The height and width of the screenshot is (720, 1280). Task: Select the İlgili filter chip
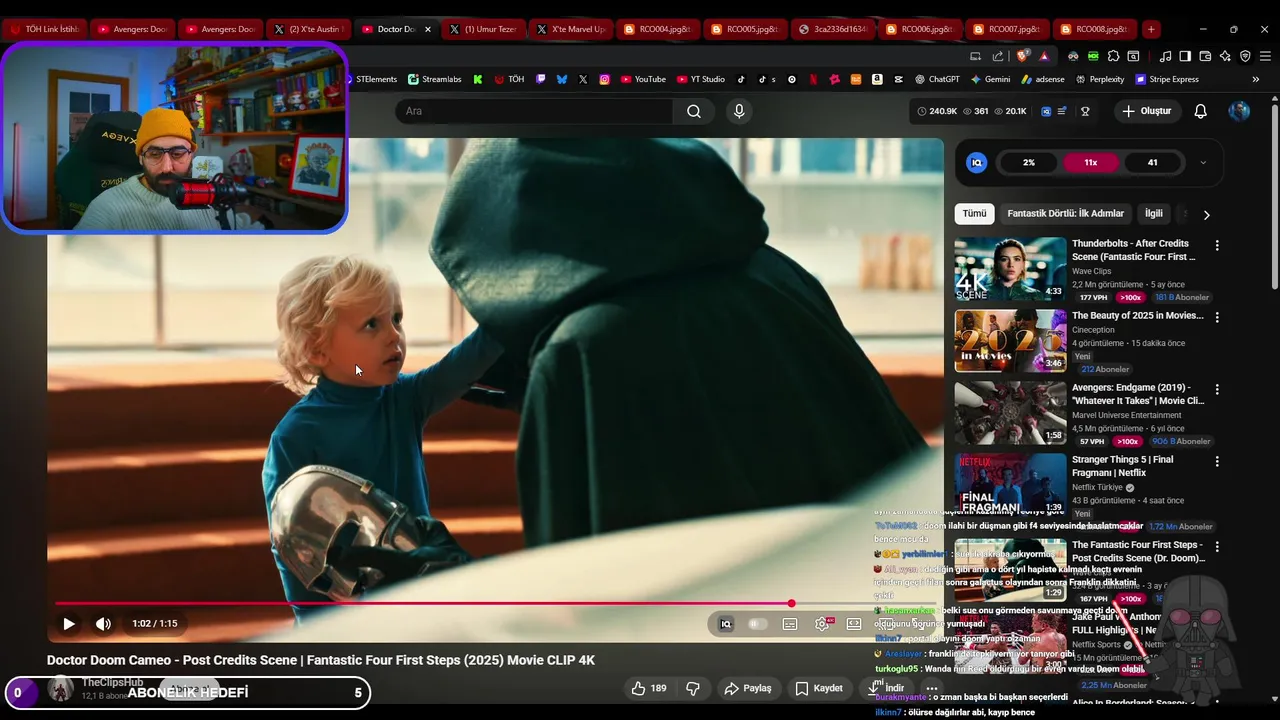coord(1154,213)
